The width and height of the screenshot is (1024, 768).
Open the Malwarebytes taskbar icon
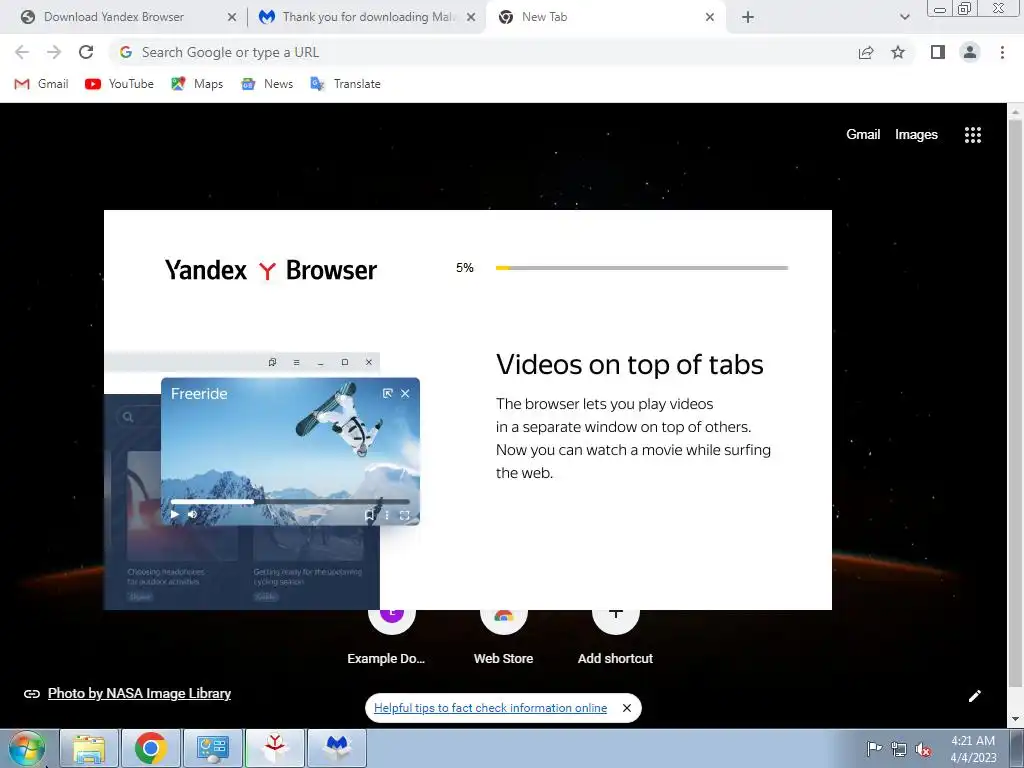tap(337, 748)
